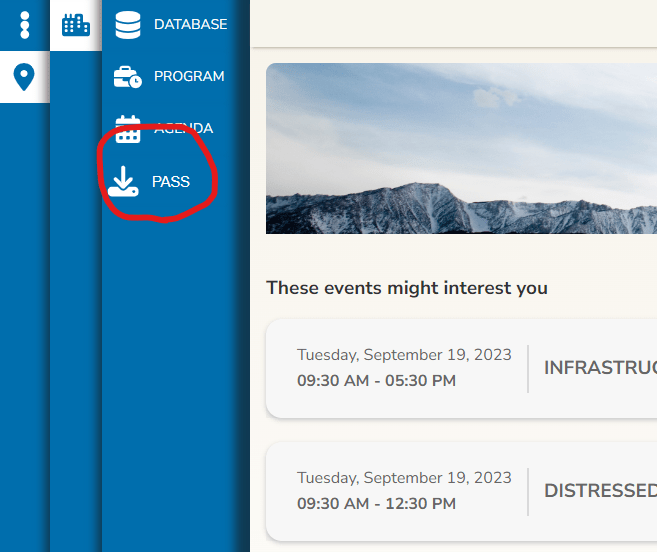Screen dimensions: 657x552
Task: Click the 'These events might interest you' heading
Action: tap(407, 288)
